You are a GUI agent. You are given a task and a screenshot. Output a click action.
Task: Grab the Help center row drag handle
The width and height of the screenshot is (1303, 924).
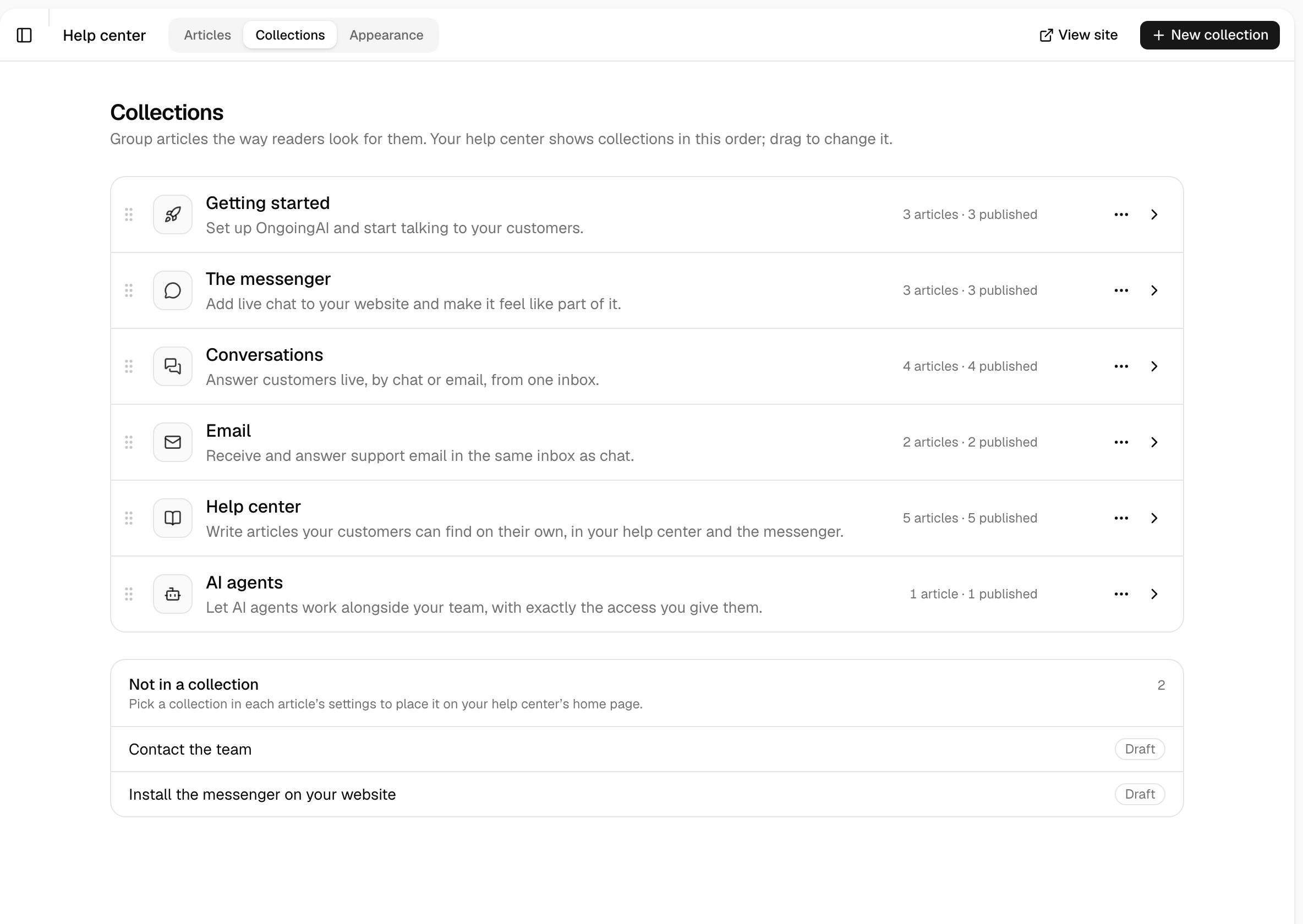[129, 518]
